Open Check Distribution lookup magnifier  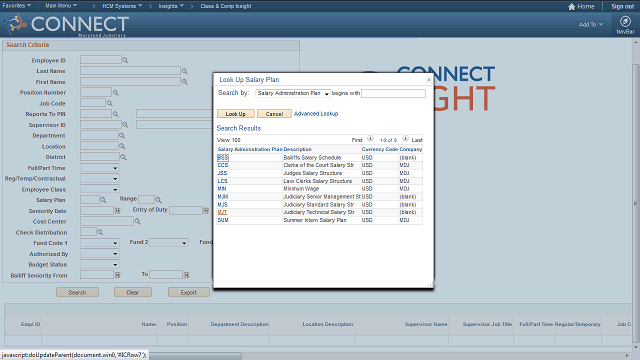100,232
